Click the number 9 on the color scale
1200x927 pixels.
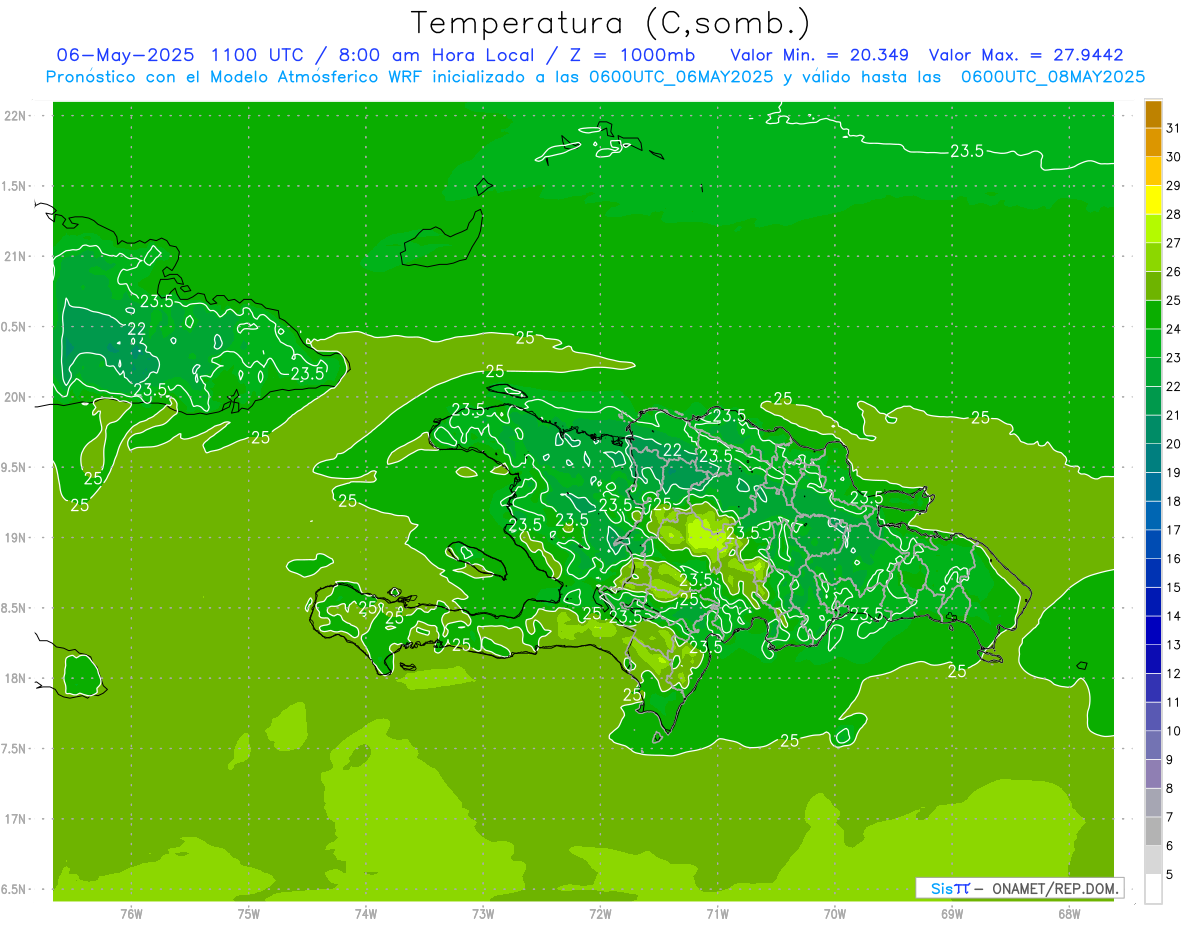1169,760
